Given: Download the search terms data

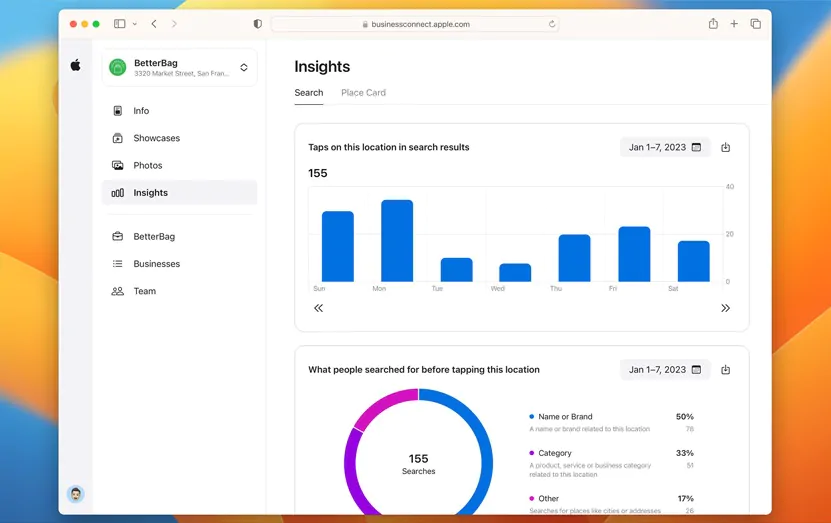Looking at the screenshot, I should (x=726, y=370).
